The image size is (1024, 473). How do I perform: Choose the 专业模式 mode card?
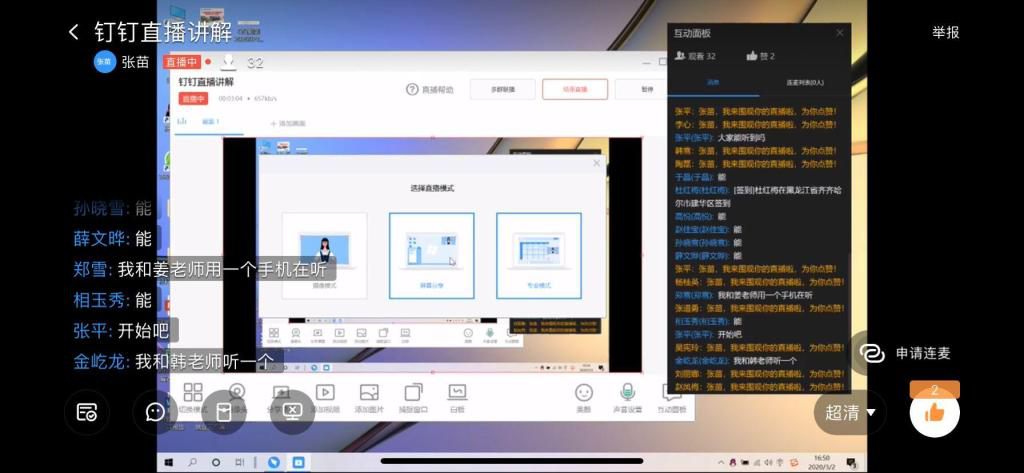tap(538, 255)
